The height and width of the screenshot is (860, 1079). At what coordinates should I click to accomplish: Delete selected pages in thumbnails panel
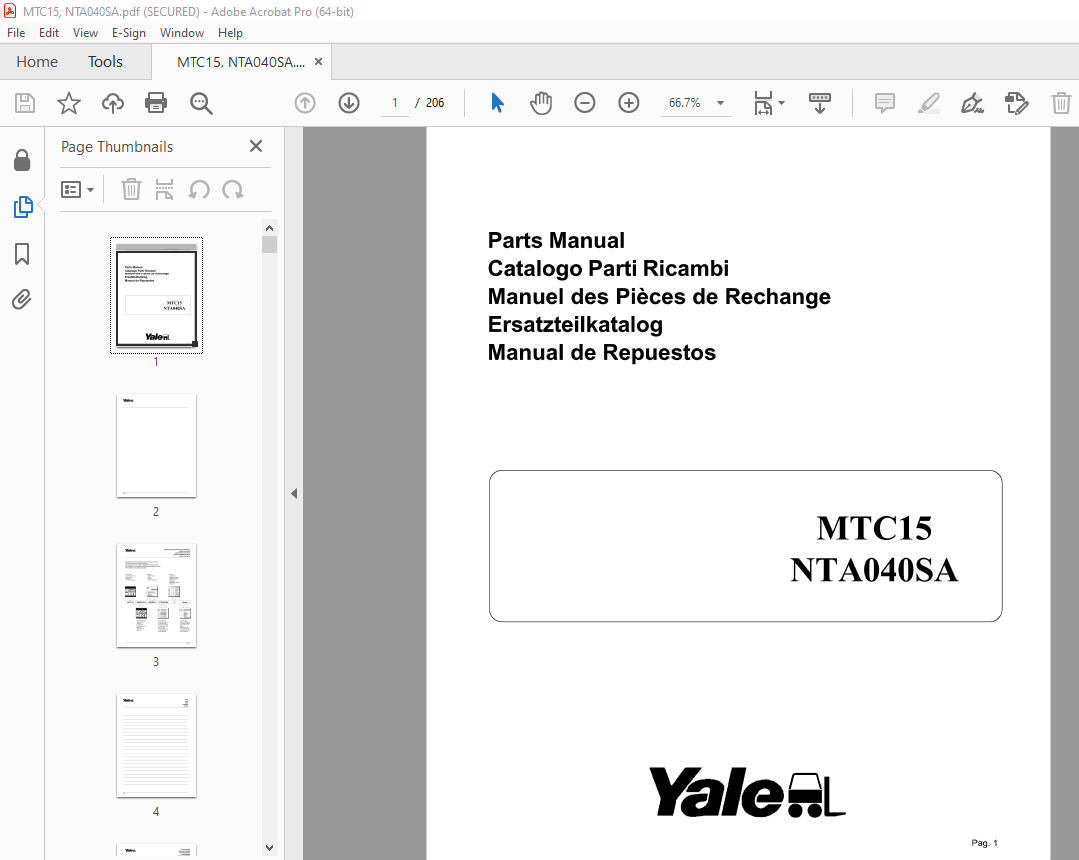(x=131, y=189)
